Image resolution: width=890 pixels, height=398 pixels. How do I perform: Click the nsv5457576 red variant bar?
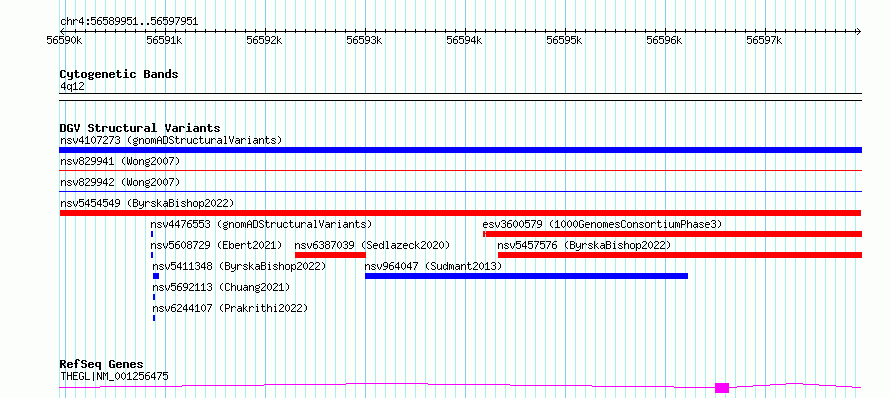[680, 255]
